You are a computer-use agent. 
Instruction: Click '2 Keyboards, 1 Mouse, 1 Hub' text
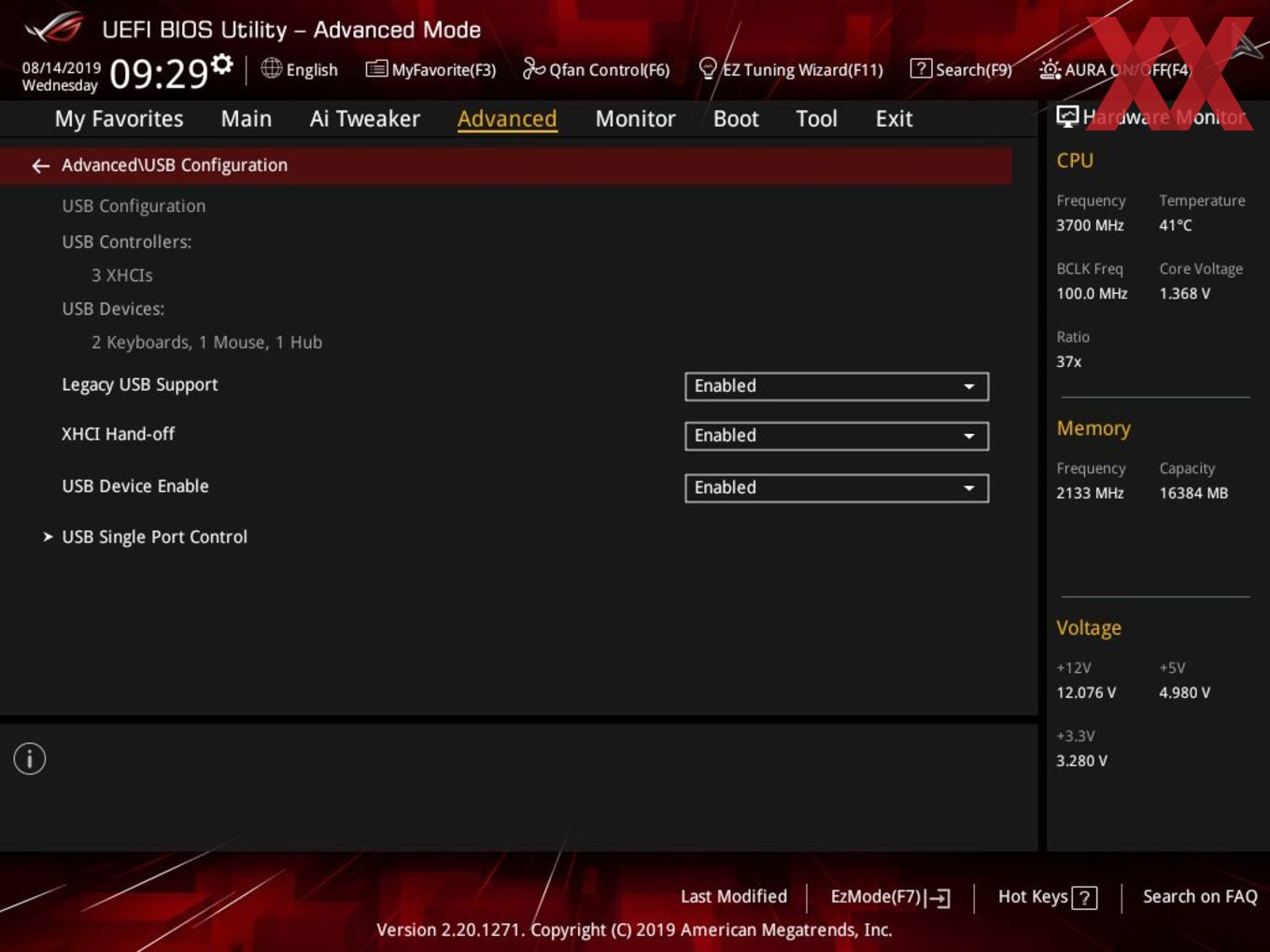(206, 343)
